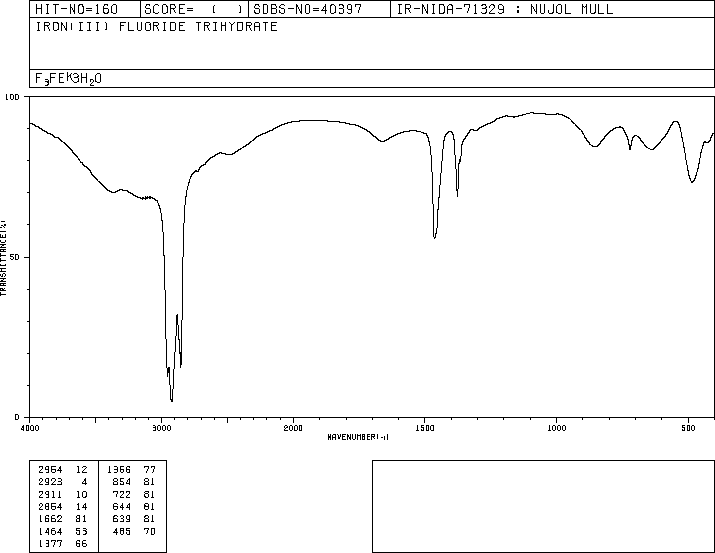Screen dimensions: 715x553
Task: Select the 722 entry in the peak table
Action: tap(122, 495)
